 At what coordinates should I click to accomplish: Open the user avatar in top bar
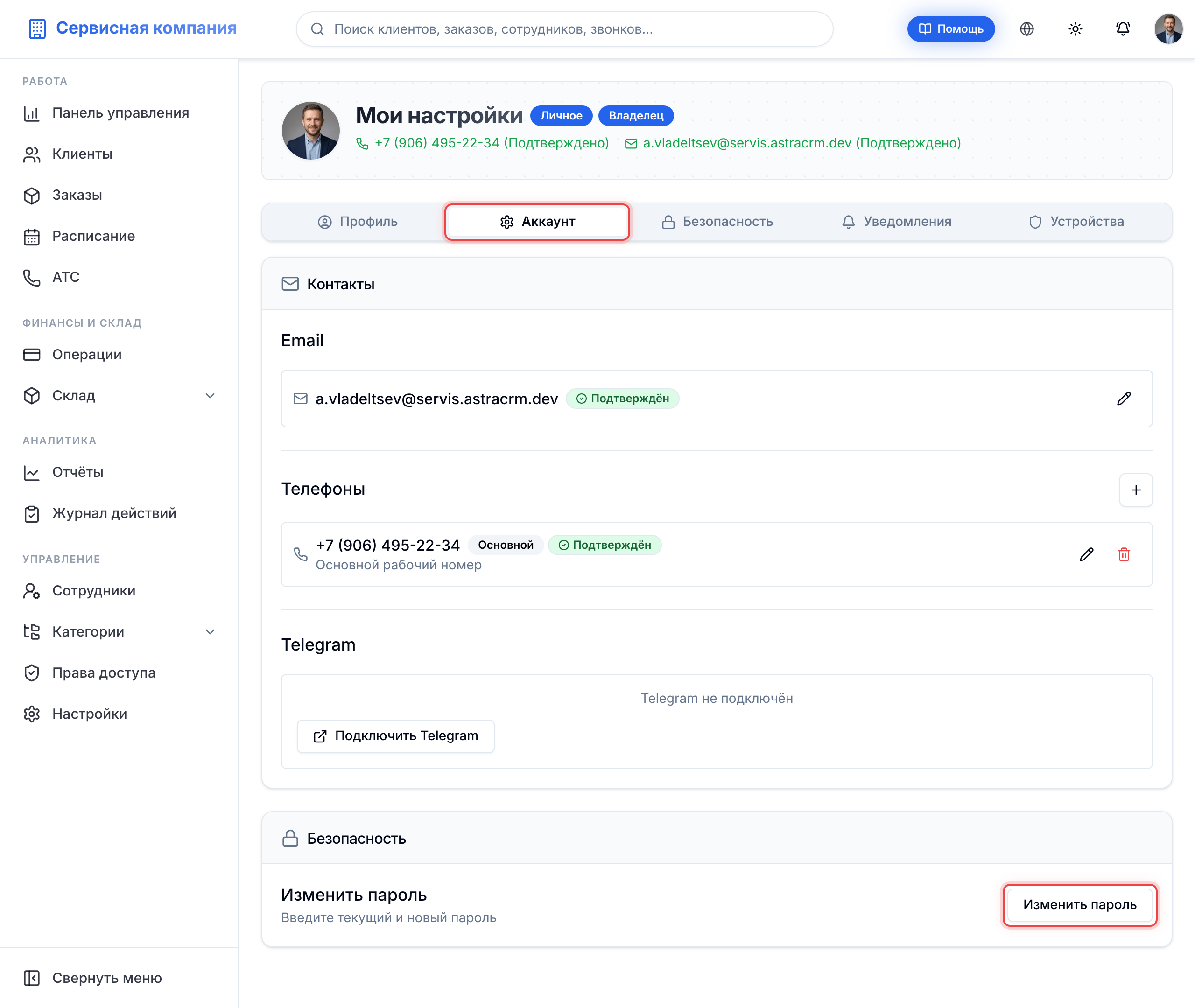click(1168, 28)
